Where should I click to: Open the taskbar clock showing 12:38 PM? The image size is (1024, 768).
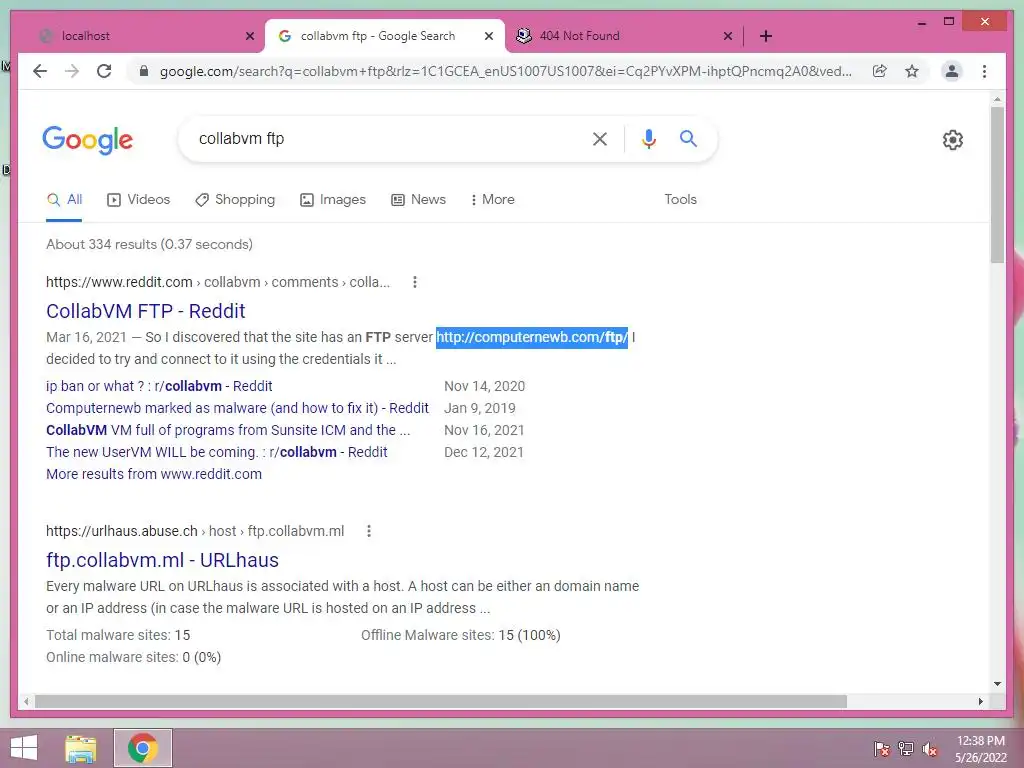tap(980, 748)
